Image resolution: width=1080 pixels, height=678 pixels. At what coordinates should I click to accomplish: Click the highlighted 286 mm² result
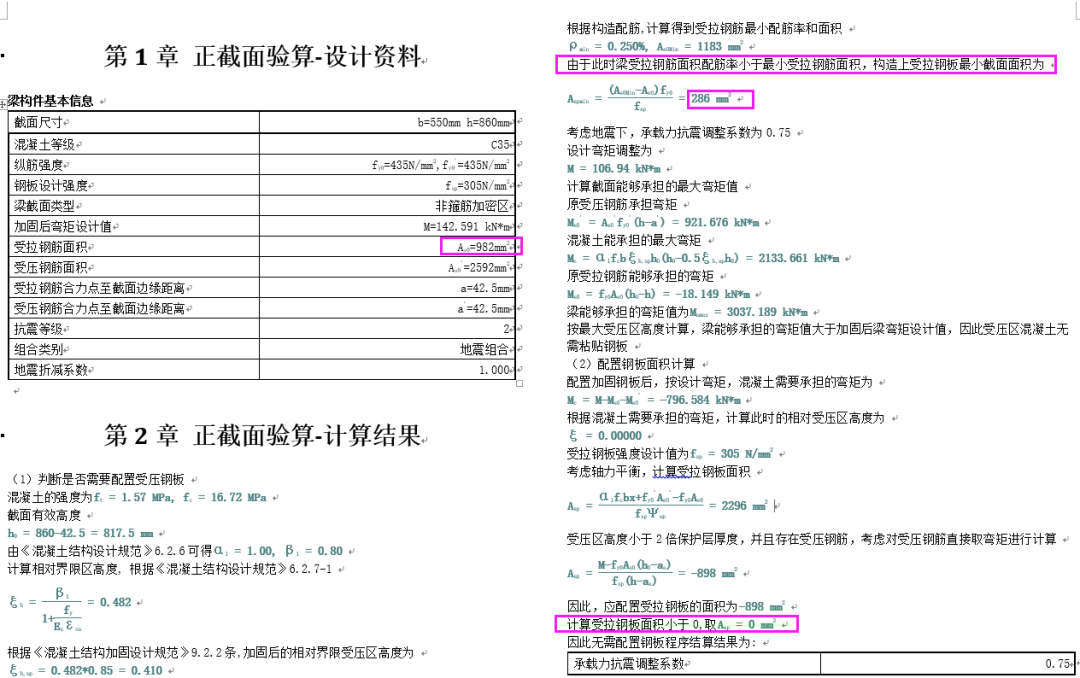[711, 99]
